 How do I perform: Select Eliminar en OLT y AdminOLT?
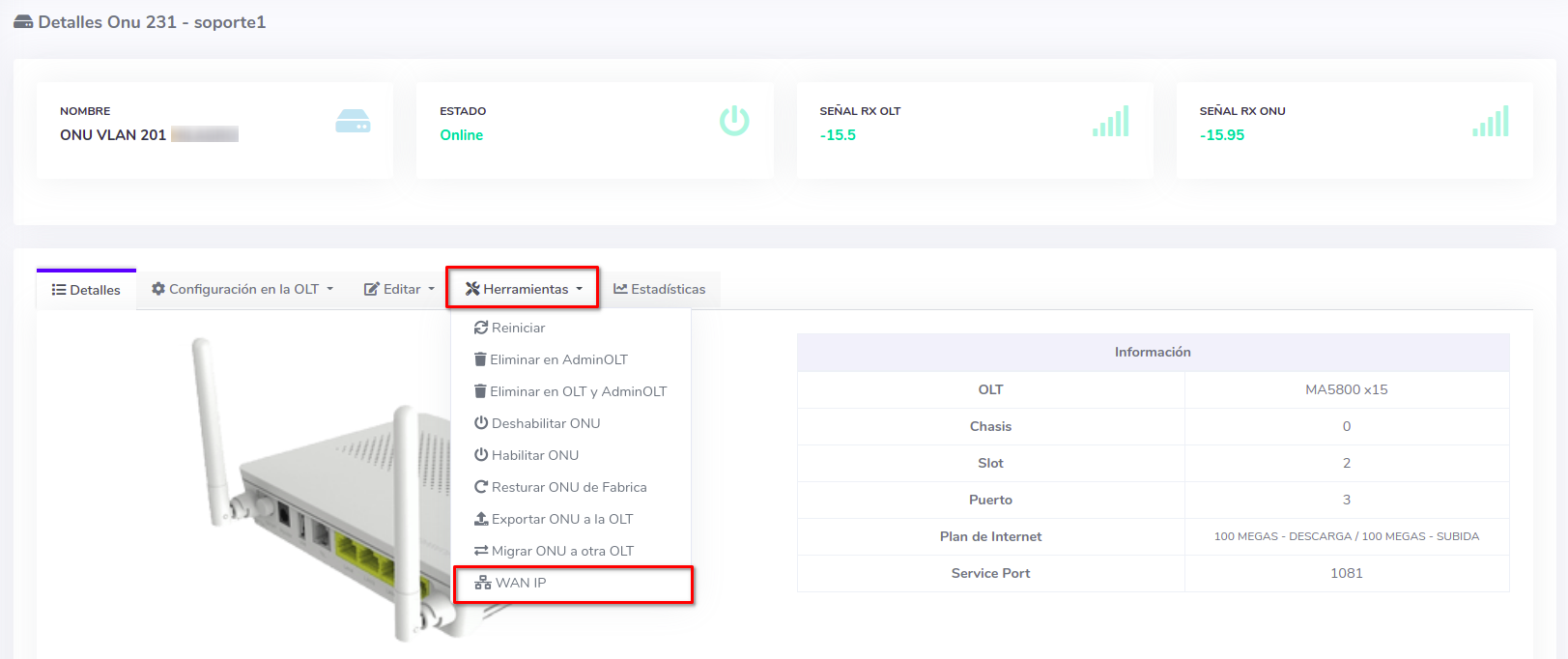pyautogui.click(x=578, y=391)
